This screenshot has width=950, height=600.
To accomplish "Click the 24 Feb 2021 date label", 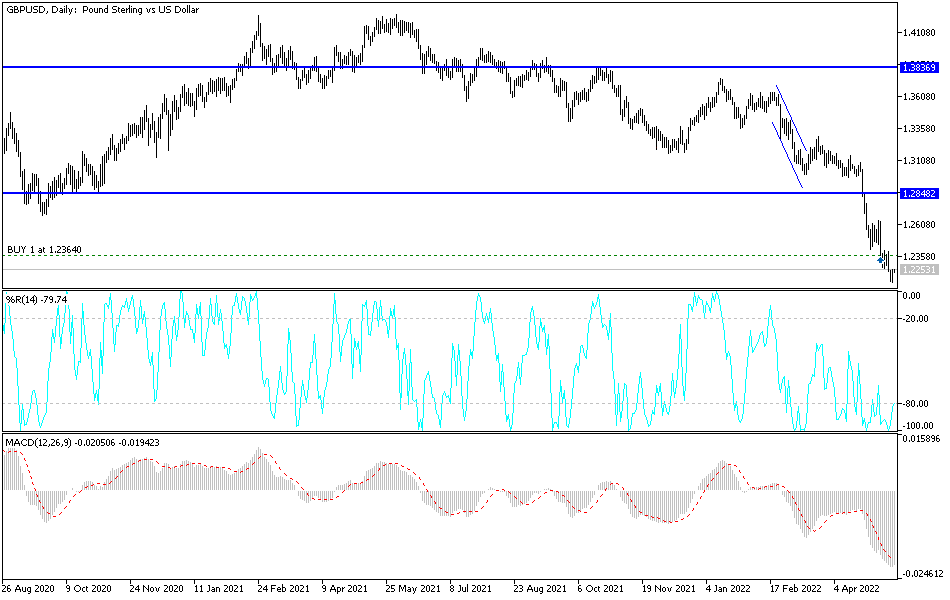I will click(284, 588).
